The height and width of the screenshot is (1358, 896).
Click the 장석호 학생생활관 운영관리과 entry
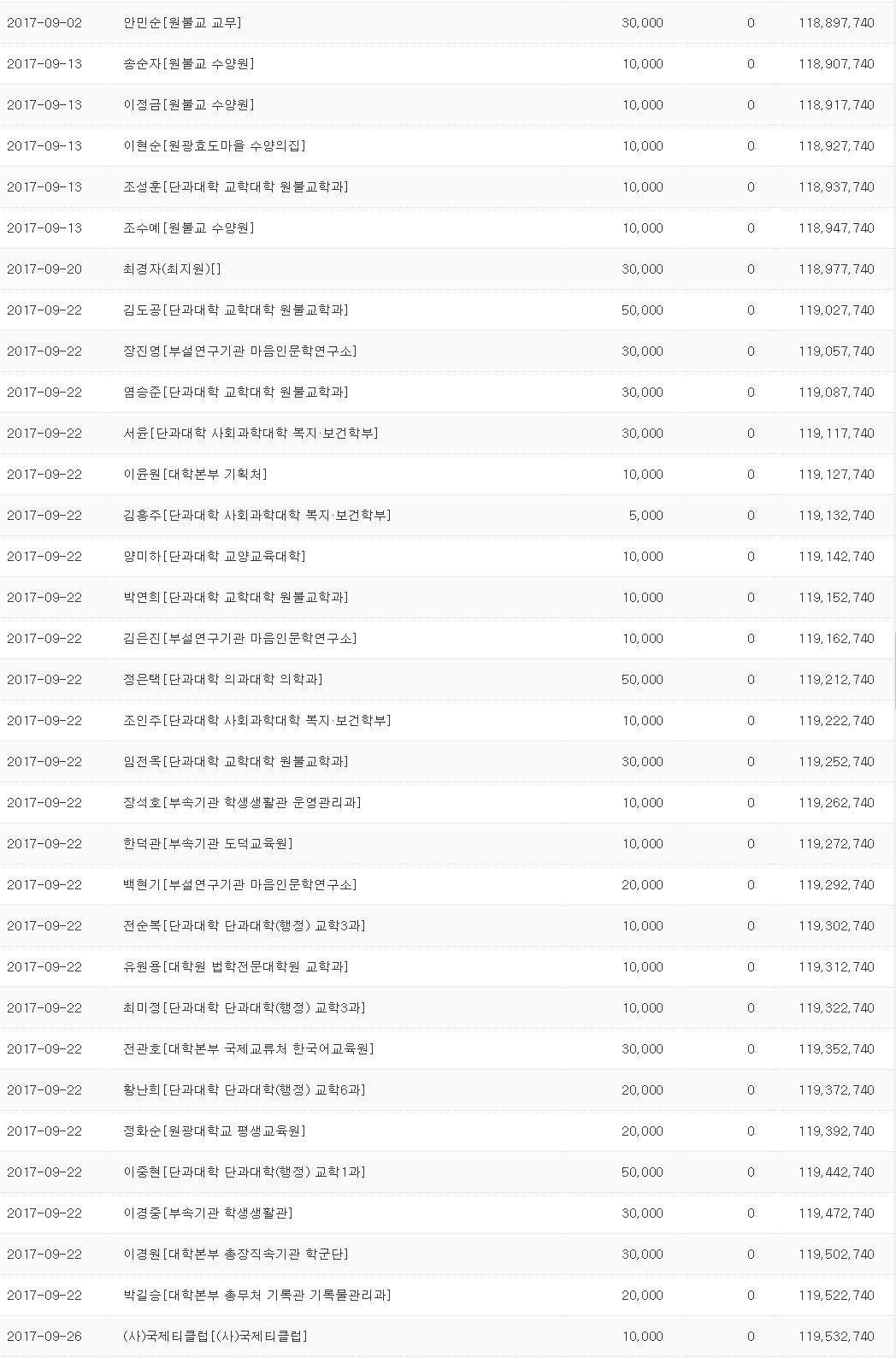coord(242,803)
